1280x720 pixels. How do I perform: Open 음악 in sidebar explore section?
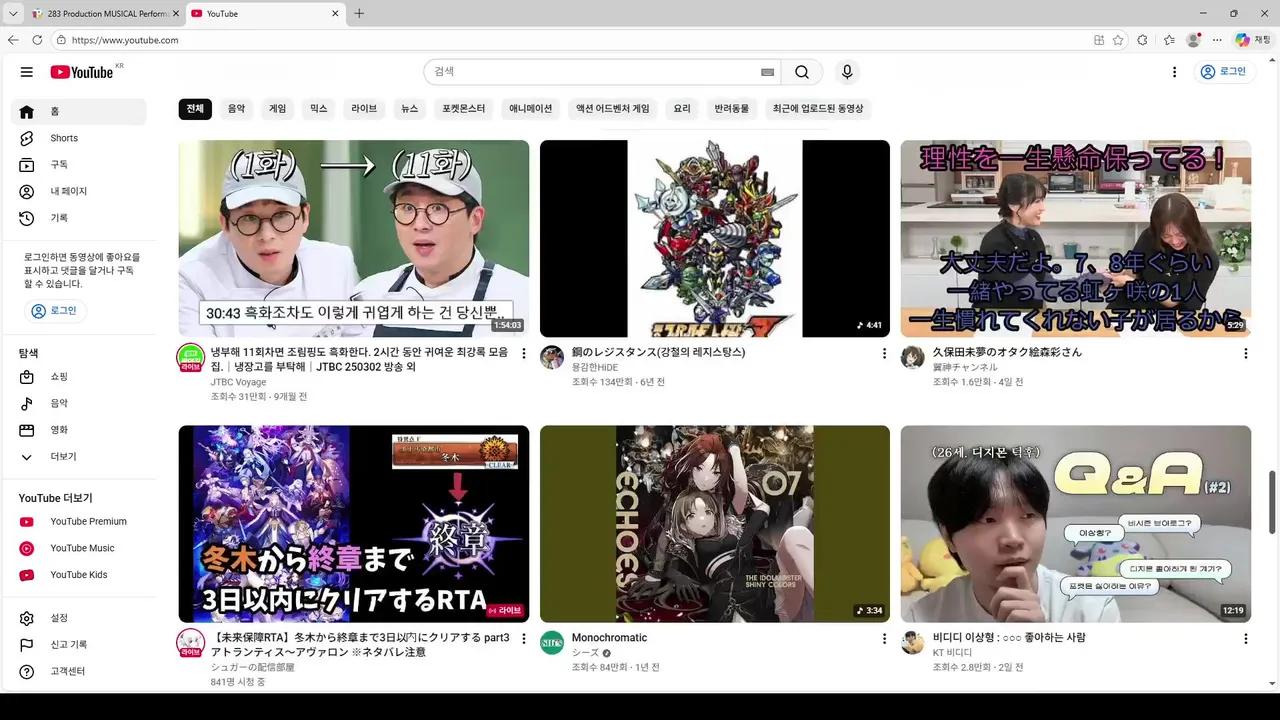[80, 403]
